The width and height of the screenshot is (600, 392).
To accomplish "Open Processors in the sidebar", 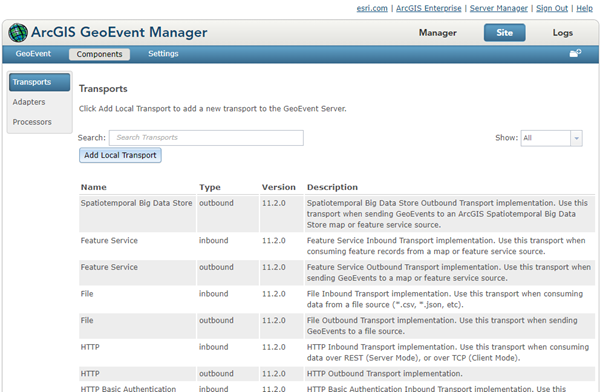I will (32, 122).
